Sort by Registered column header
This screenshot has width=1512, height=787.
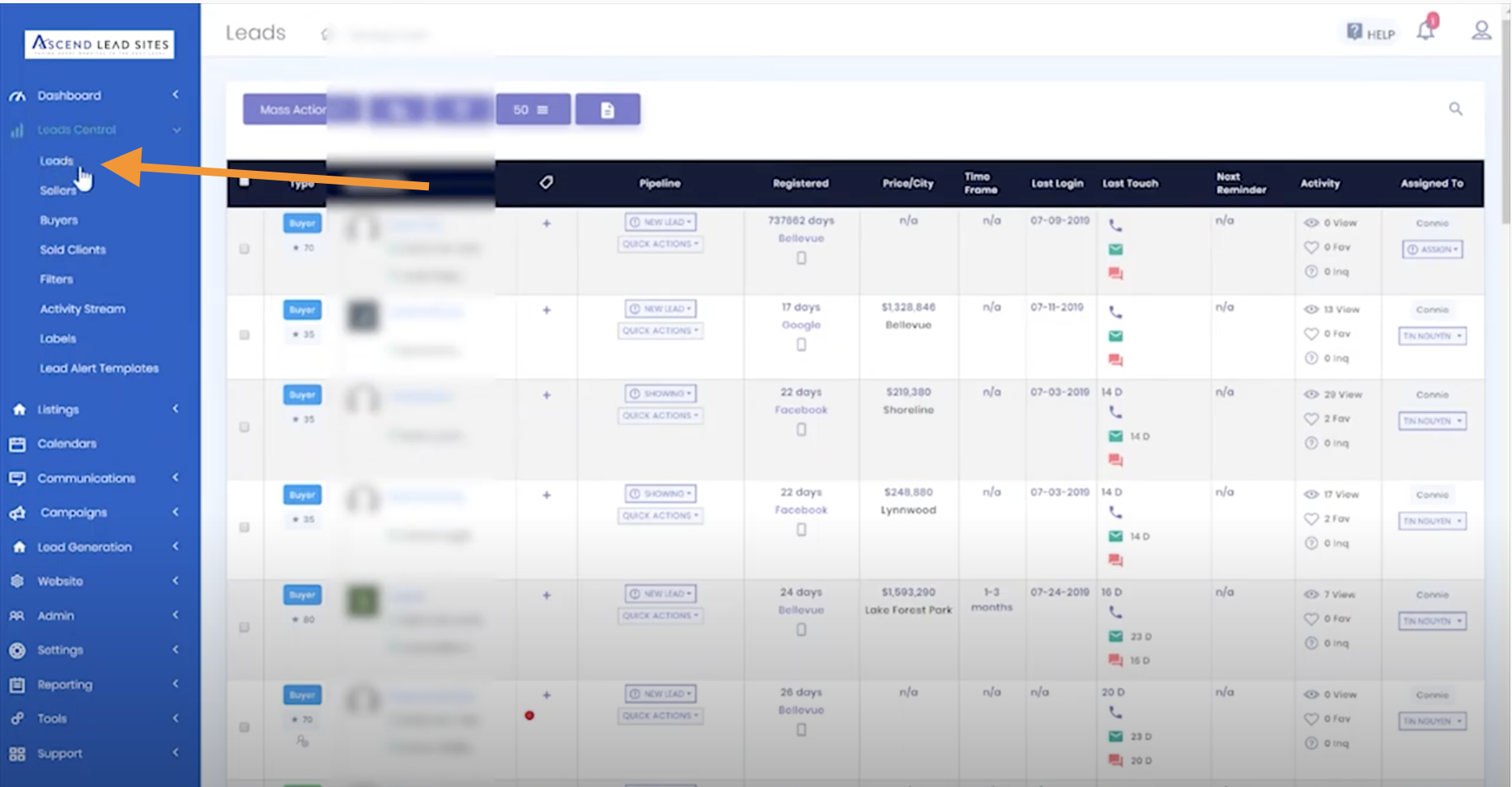[x=801, y=183]
